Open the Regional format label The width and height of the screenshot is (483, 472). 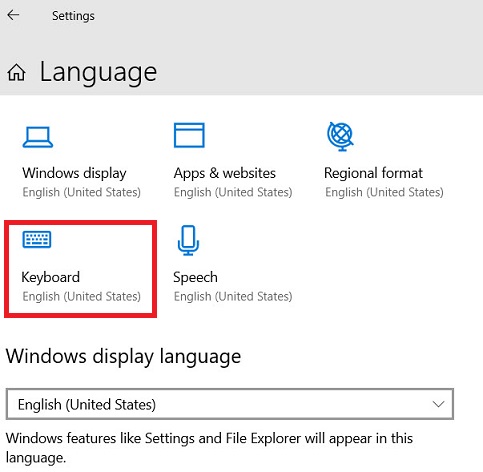pos(373,173)
